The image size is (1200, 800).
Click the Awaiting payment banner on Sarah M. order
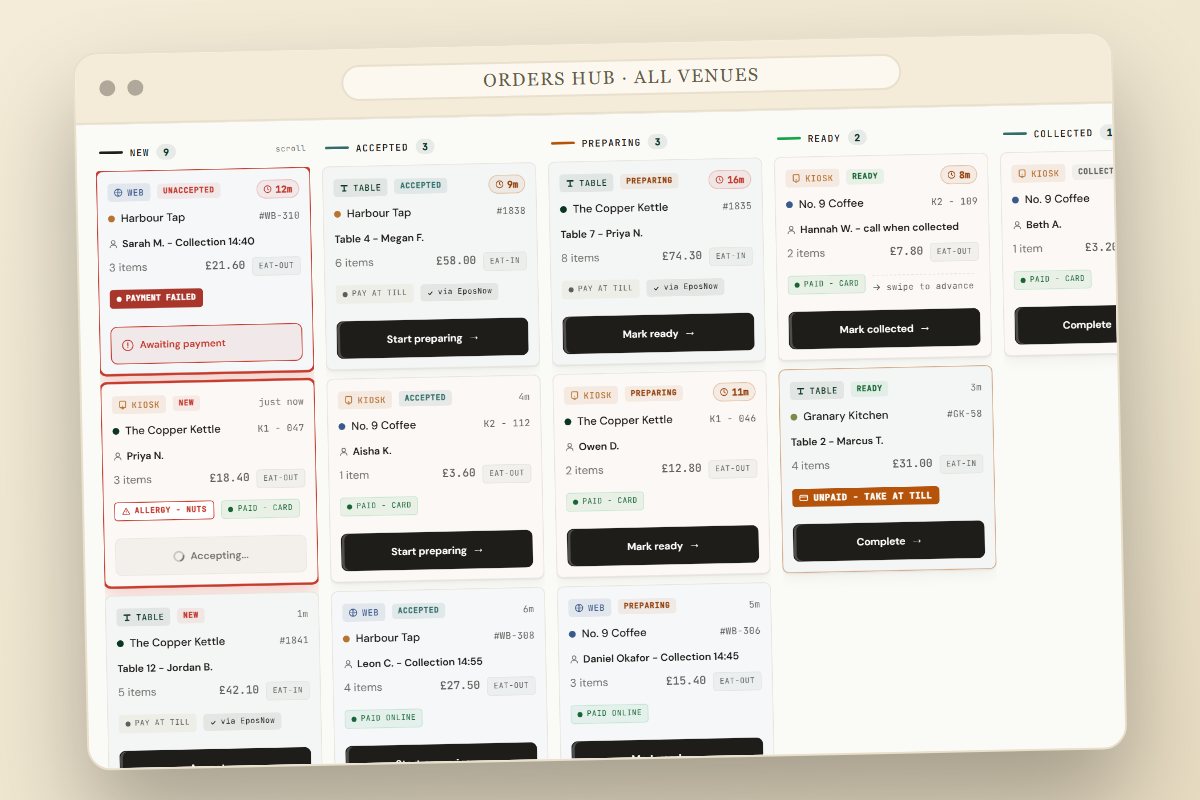tap(206, 343)
